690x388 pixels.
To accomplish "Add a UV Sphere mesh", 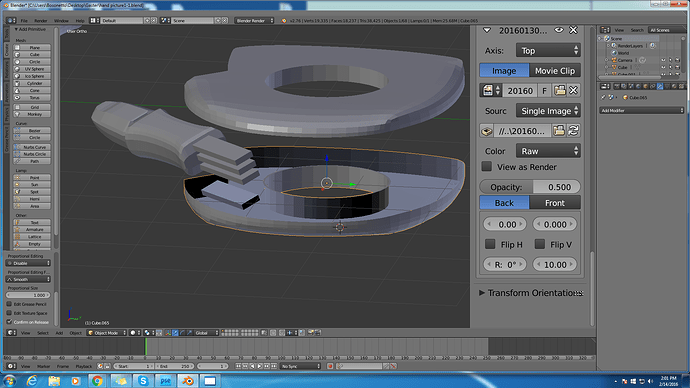I will point(32,69).
